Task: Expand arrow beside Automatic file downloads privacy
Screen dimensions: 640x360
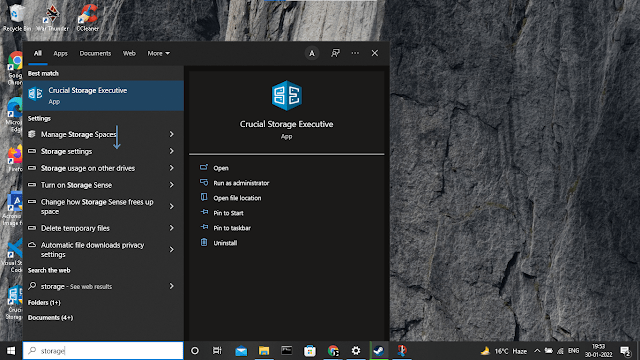Action: click(x=171, y=249)
